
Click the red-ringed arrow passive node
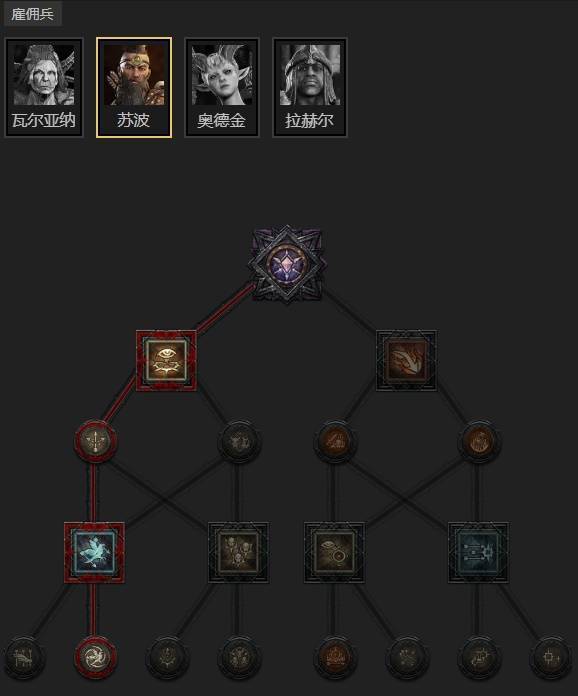[x=95, y=442]
